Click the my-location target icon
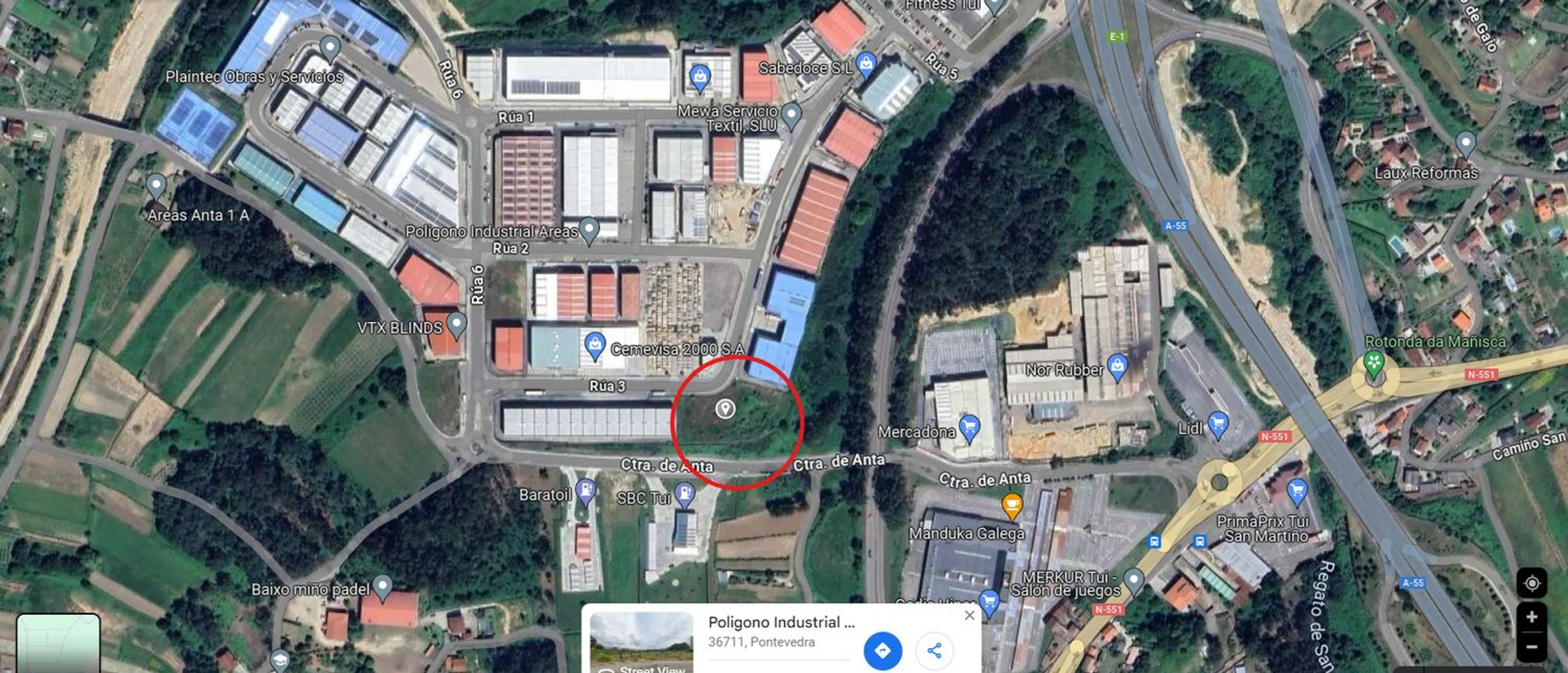This screenshot has height=673, width=1568. (1532, 583)
